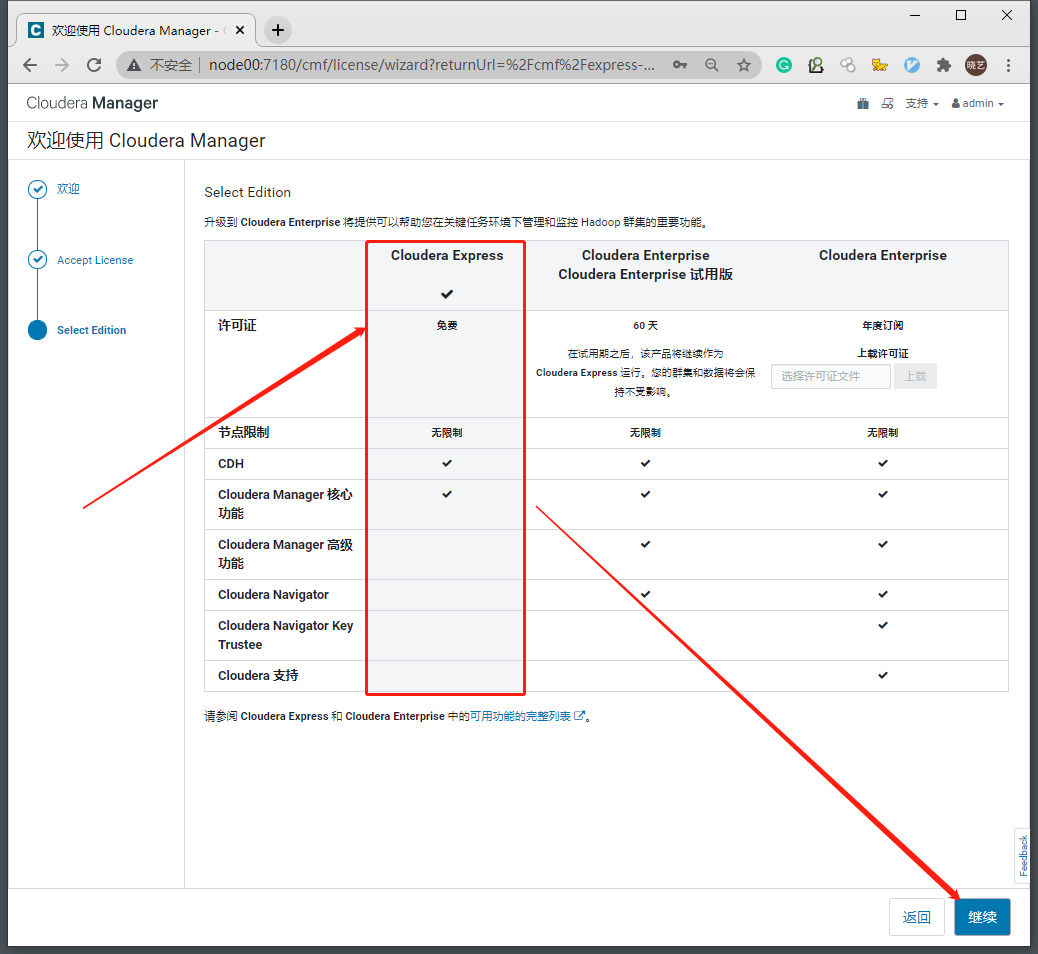Click the browser back arrow
1038x954 pixels.
tap(30, 65)
